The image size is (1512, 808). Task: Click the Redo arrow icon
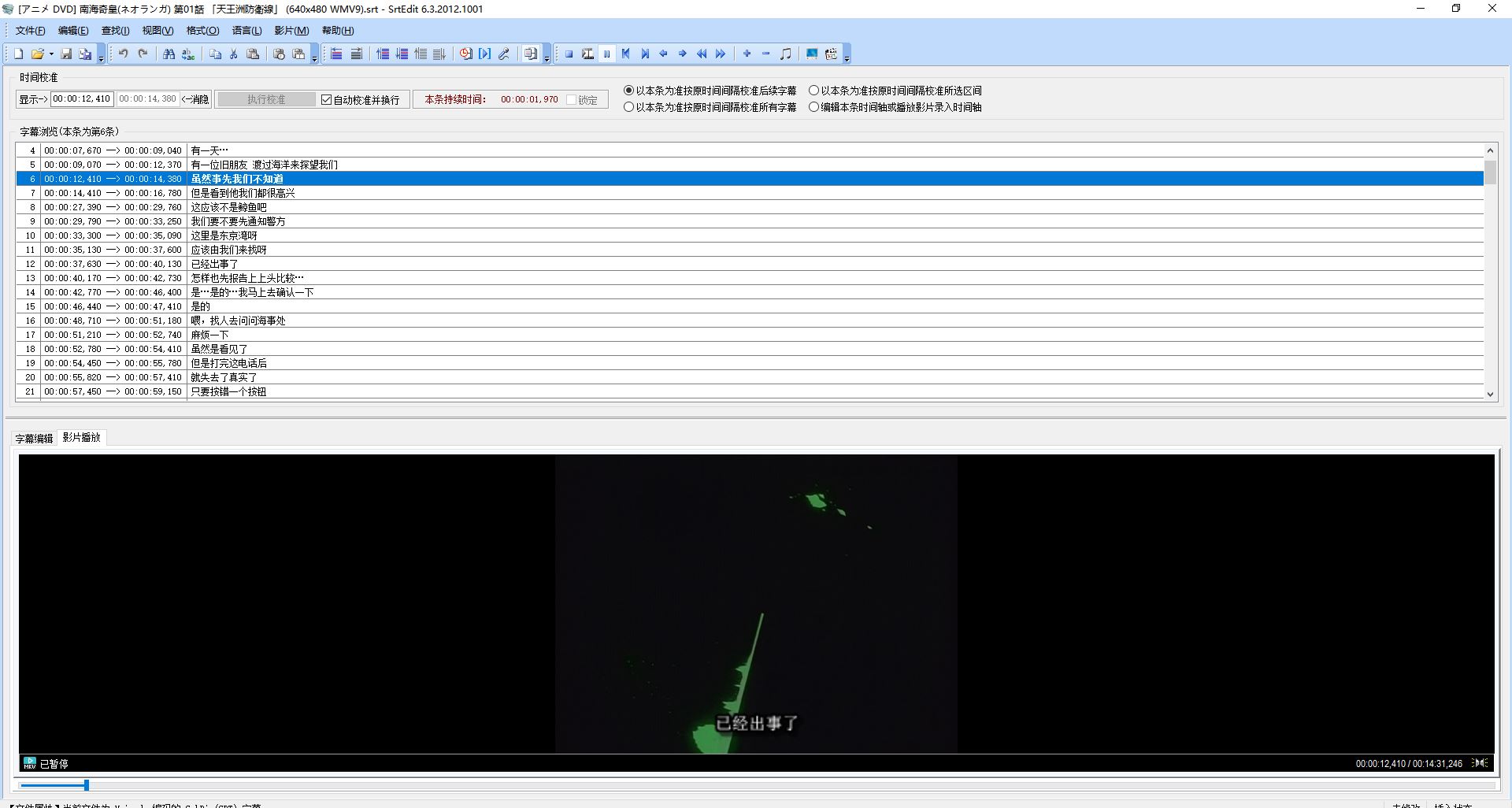[143, 54]
